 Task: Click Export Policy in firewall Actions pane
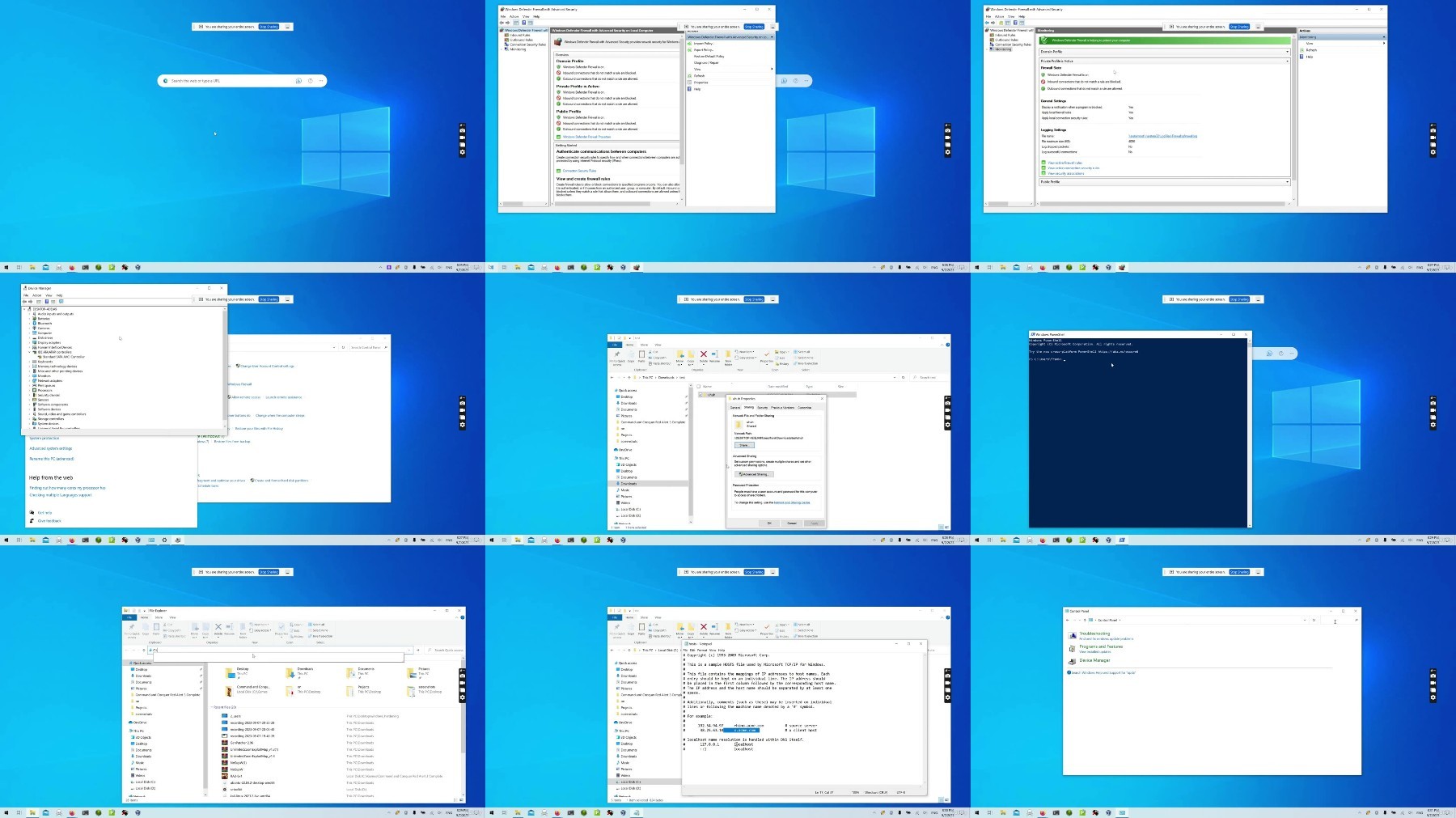pos(703,50)
